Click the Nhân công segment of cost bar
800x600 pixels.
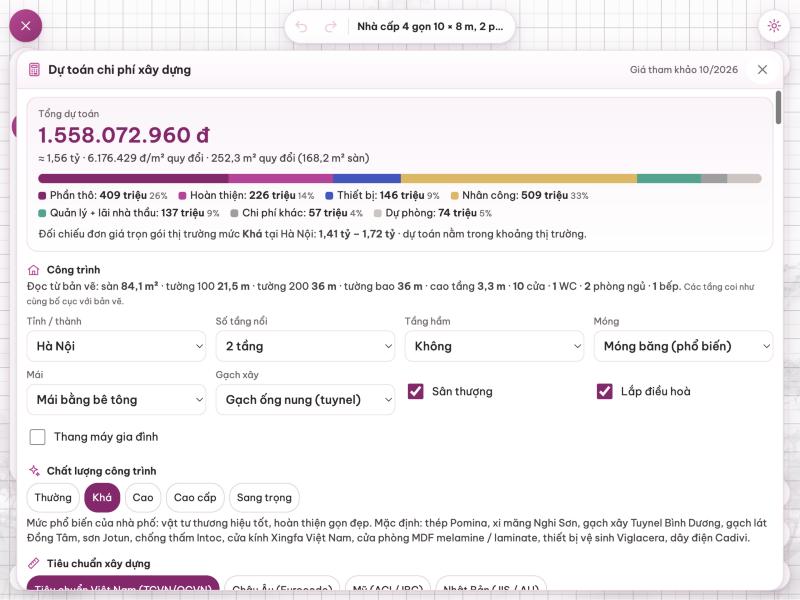(x=519, y=179)
